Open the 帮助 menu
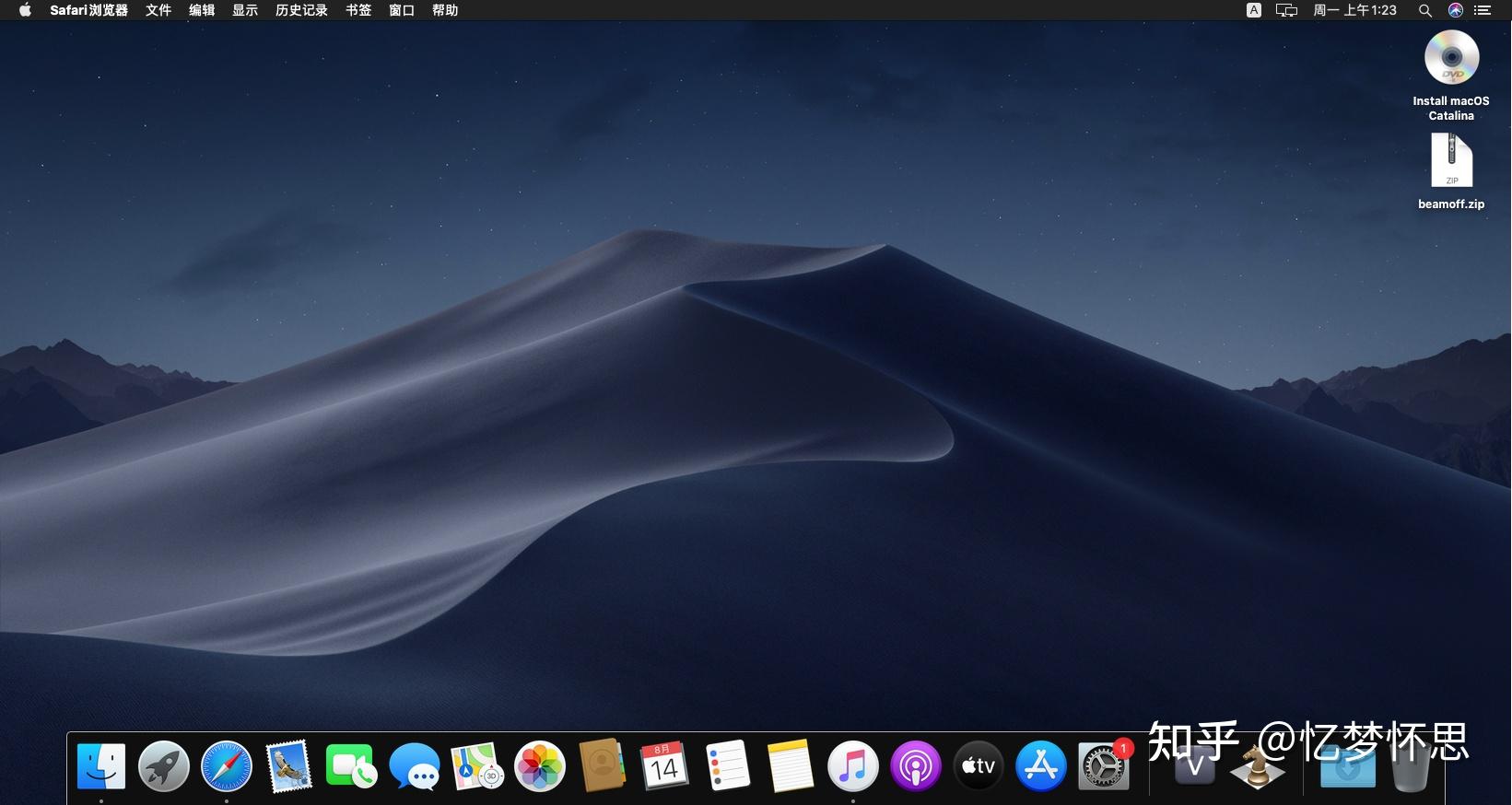The image size is (1512, 805). point(445,10)
